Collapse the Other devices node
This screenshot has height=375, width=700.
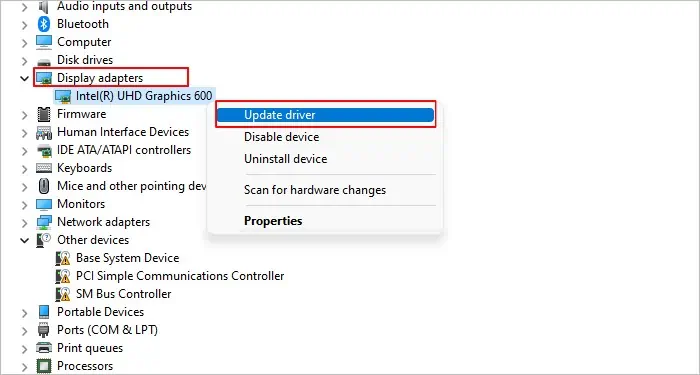coord(24,240)
